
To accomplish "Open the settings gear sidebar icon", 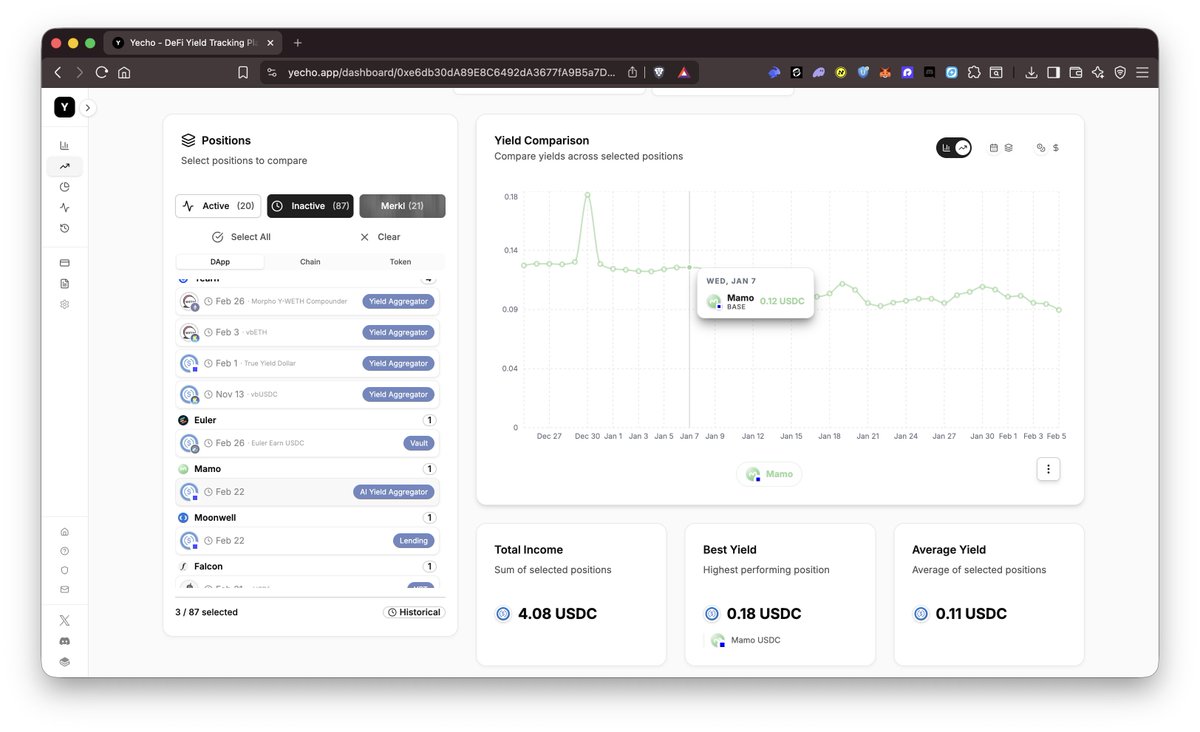I will click(x=64, y=304).
